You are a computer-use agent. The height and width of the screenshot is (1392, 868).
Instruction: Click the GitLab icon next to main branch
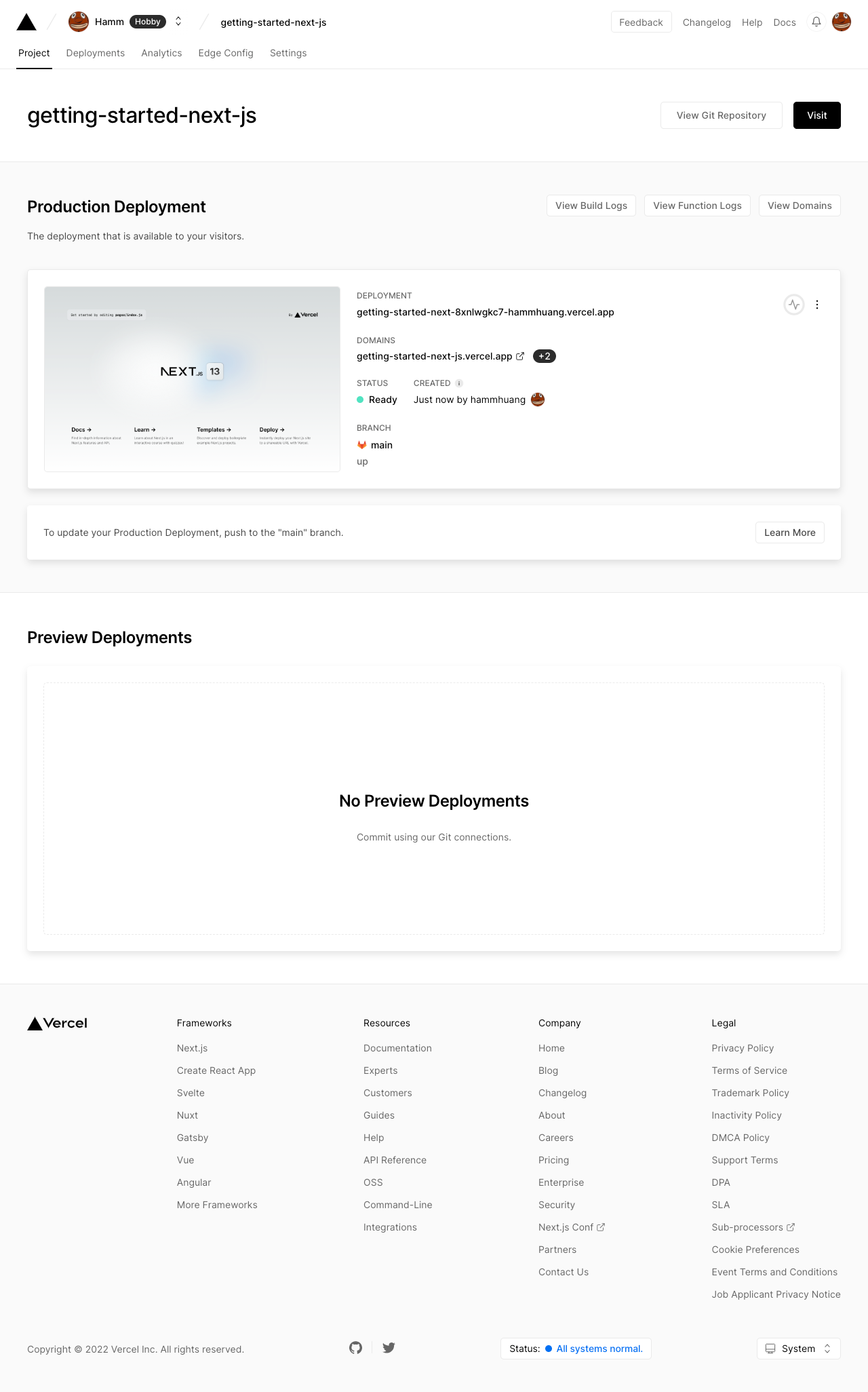pos(362,445)
